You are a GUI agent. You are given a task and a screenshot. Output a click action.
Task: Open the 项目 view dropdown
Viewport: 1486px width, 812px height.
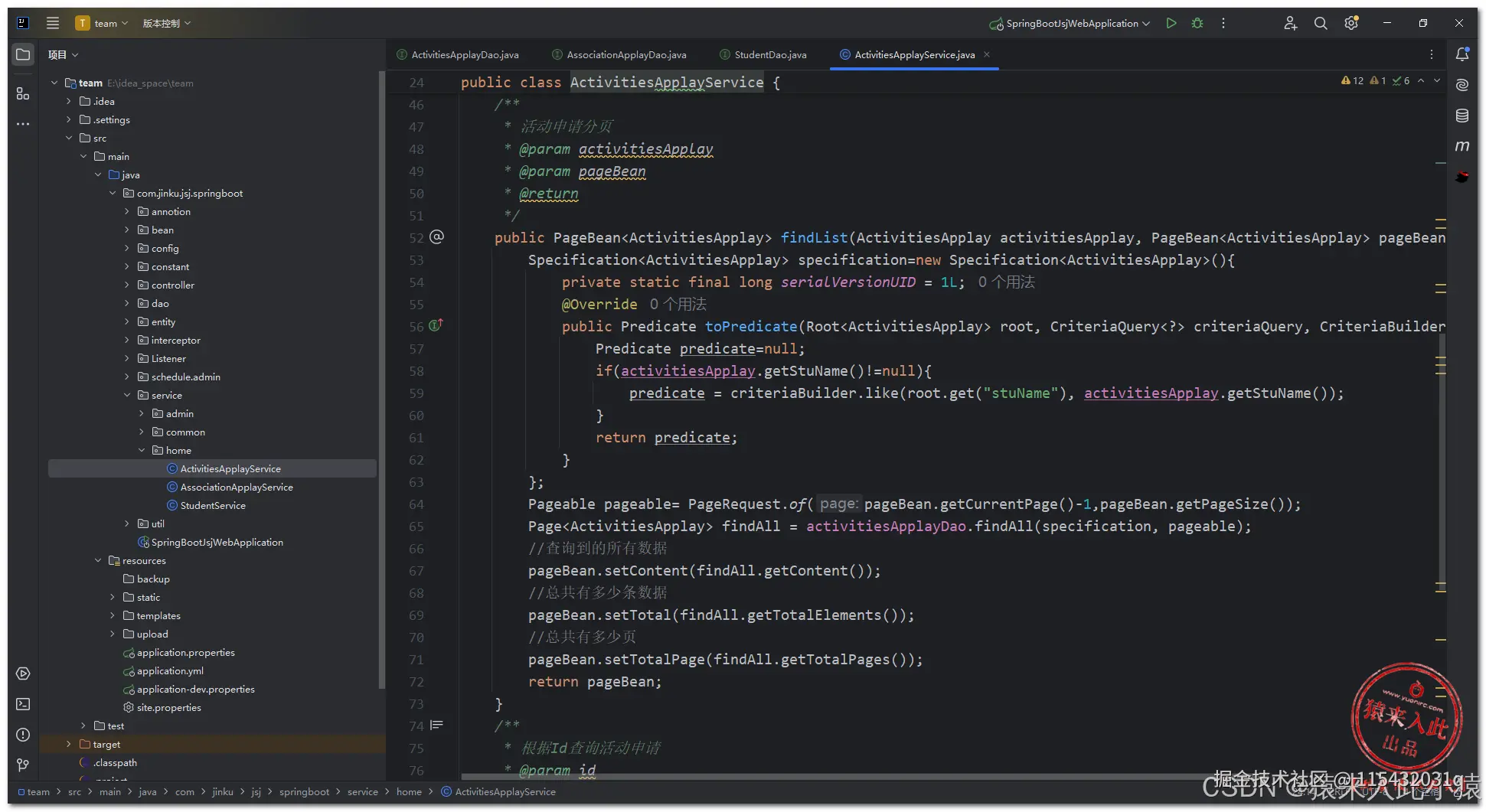63,54
